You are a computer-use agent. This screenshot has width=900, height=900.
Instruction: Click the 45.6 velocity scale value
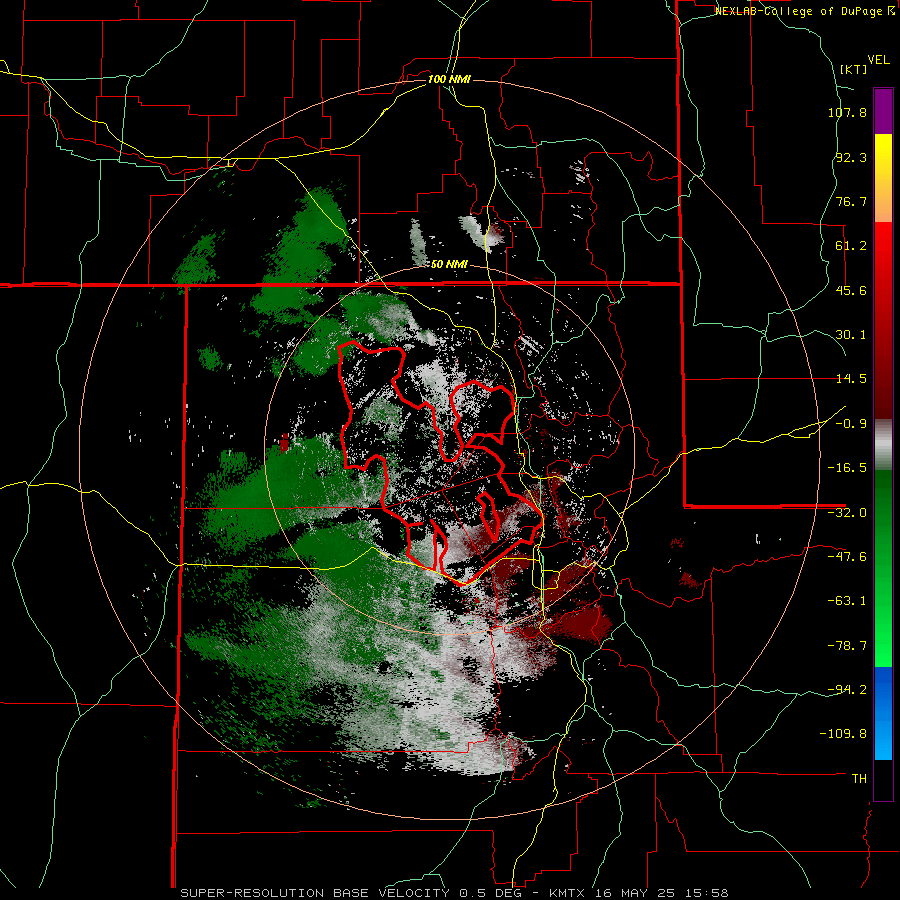click(x=851, y=290)
